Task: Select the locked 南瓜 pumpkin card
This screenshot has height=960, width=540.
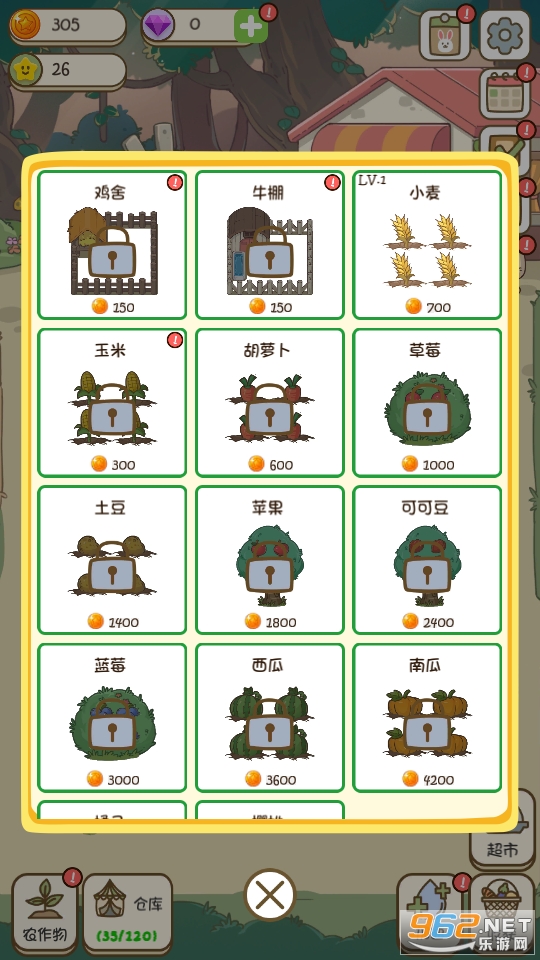Action: click(427, 718)
